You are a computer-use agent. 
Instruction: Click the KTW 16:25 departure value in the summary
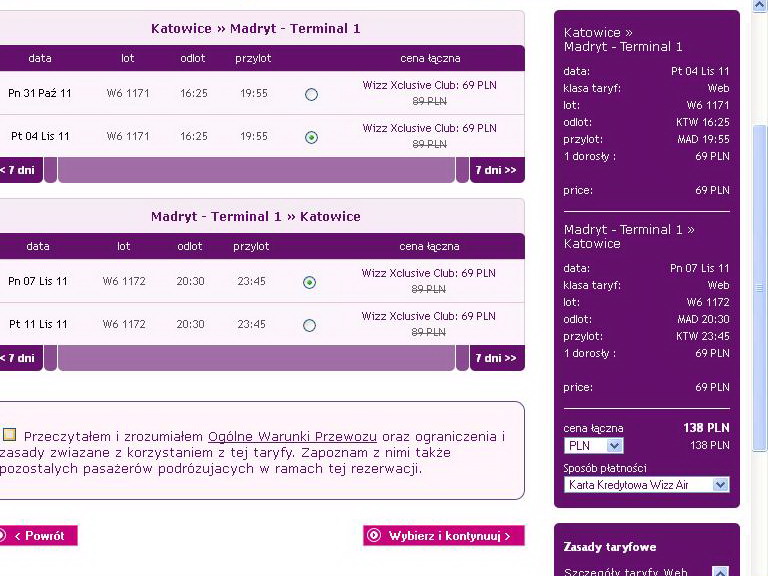point(703,122)
